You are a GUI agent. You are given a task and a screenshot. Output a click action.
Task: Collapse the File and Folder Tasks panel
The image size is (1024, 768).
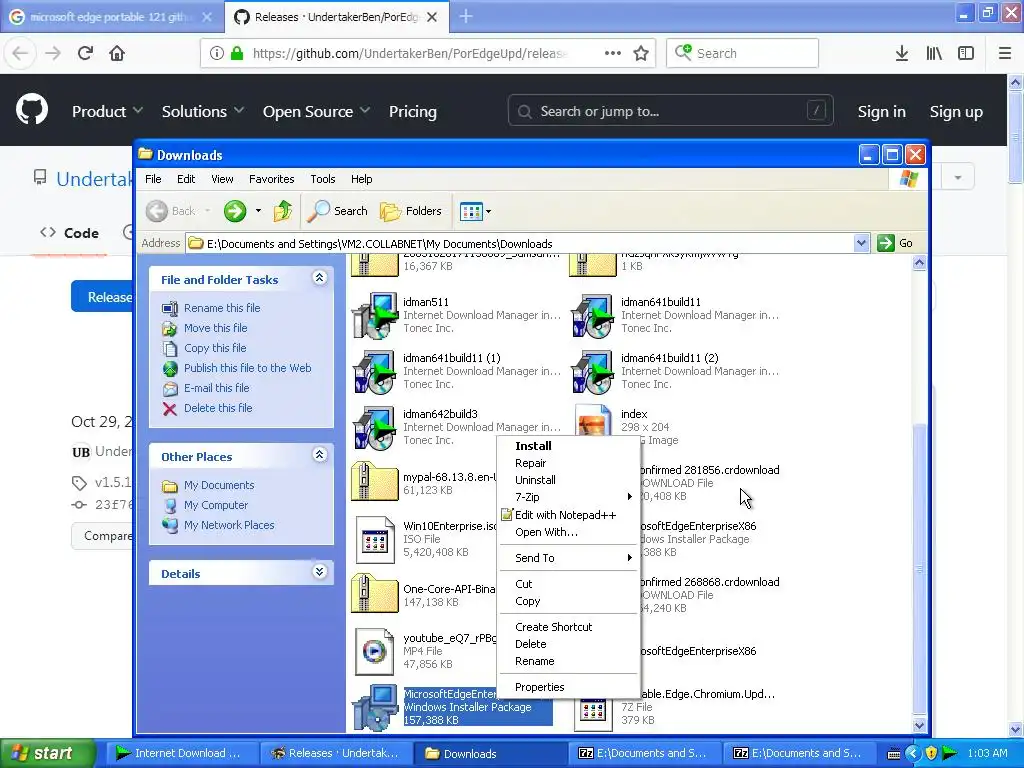(x=319, y=278)
